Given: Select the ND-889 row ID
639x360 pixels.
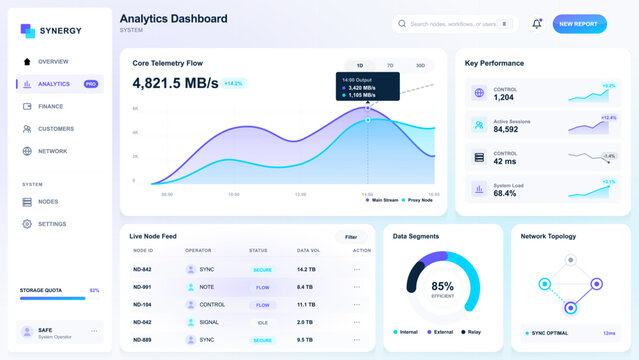Looking at the screenshot, I should point(142,340).
